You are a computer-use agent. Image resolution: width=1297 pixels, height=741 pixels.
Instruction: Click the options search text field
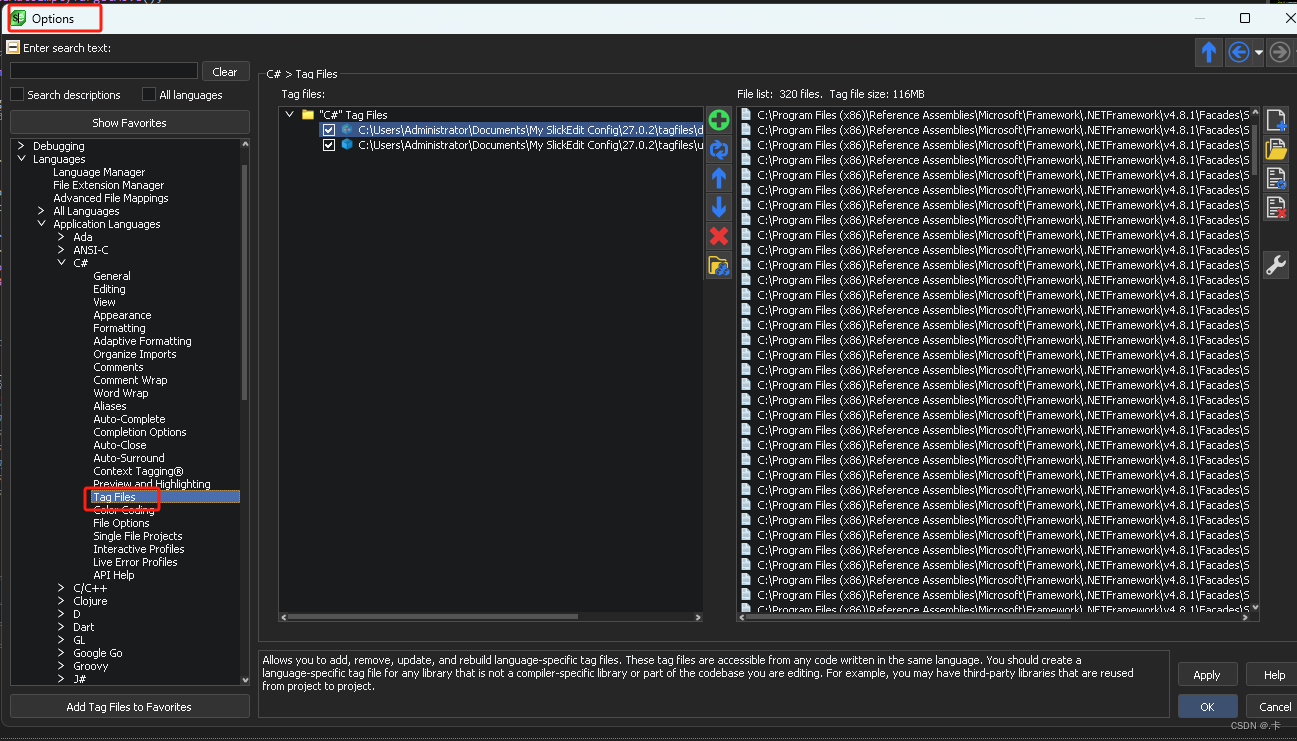coord(104,71)
